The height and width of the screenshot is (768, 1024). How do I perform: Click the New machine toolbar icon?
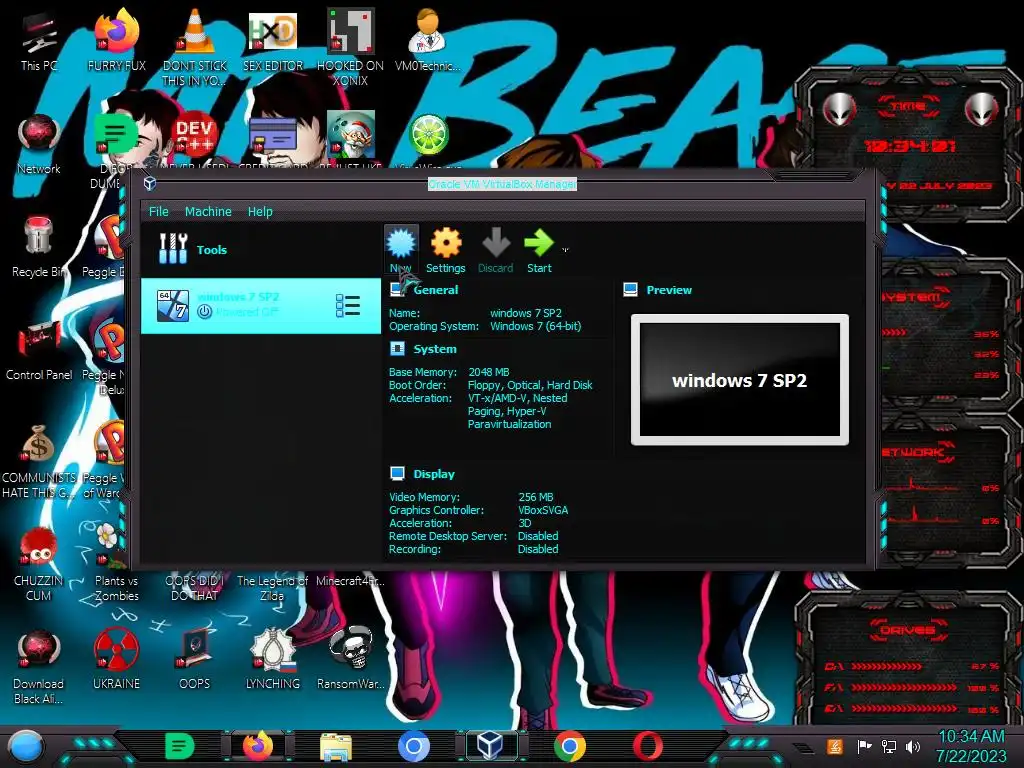[x=400, y=250]
